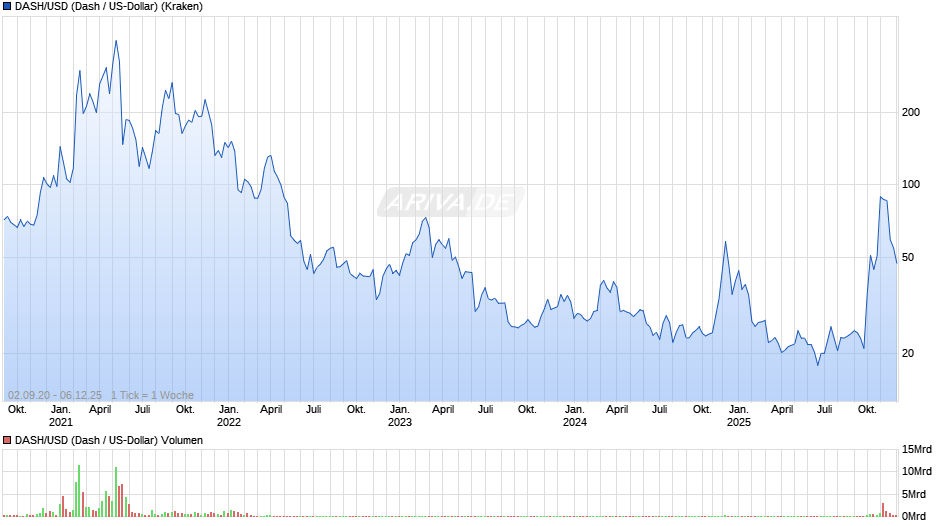Click the tallest green volume bar
This screenshot has height=526, width=940.
click(x=79, y=491)
